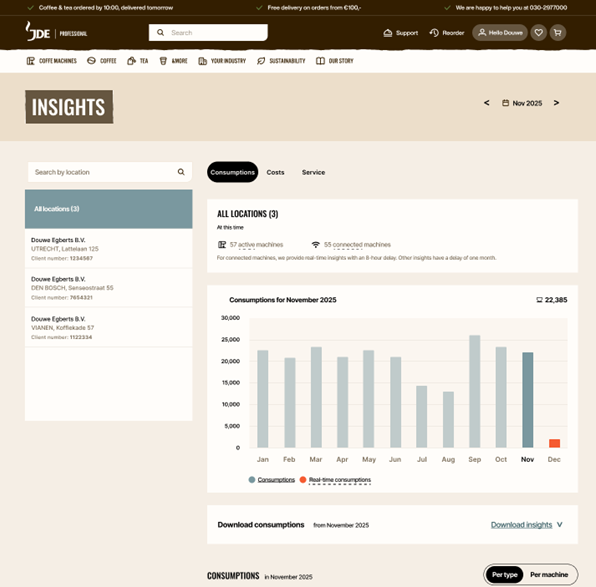Switch to the Consumptions tab
This screenshot has height=587, width=596.
point(233,172)
